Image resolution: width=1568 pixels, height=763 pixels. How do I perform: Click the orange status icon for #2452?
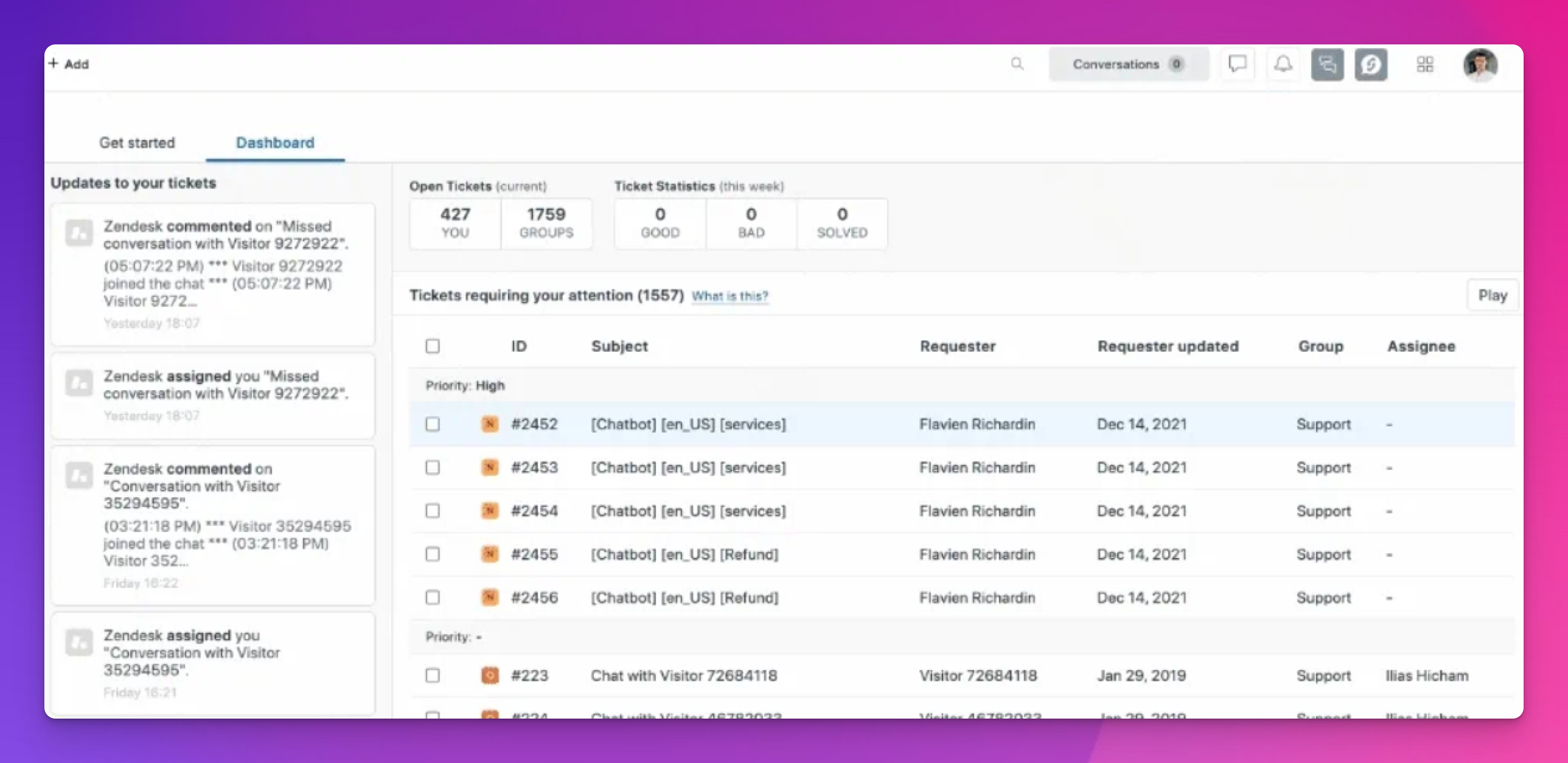[490, 424]
